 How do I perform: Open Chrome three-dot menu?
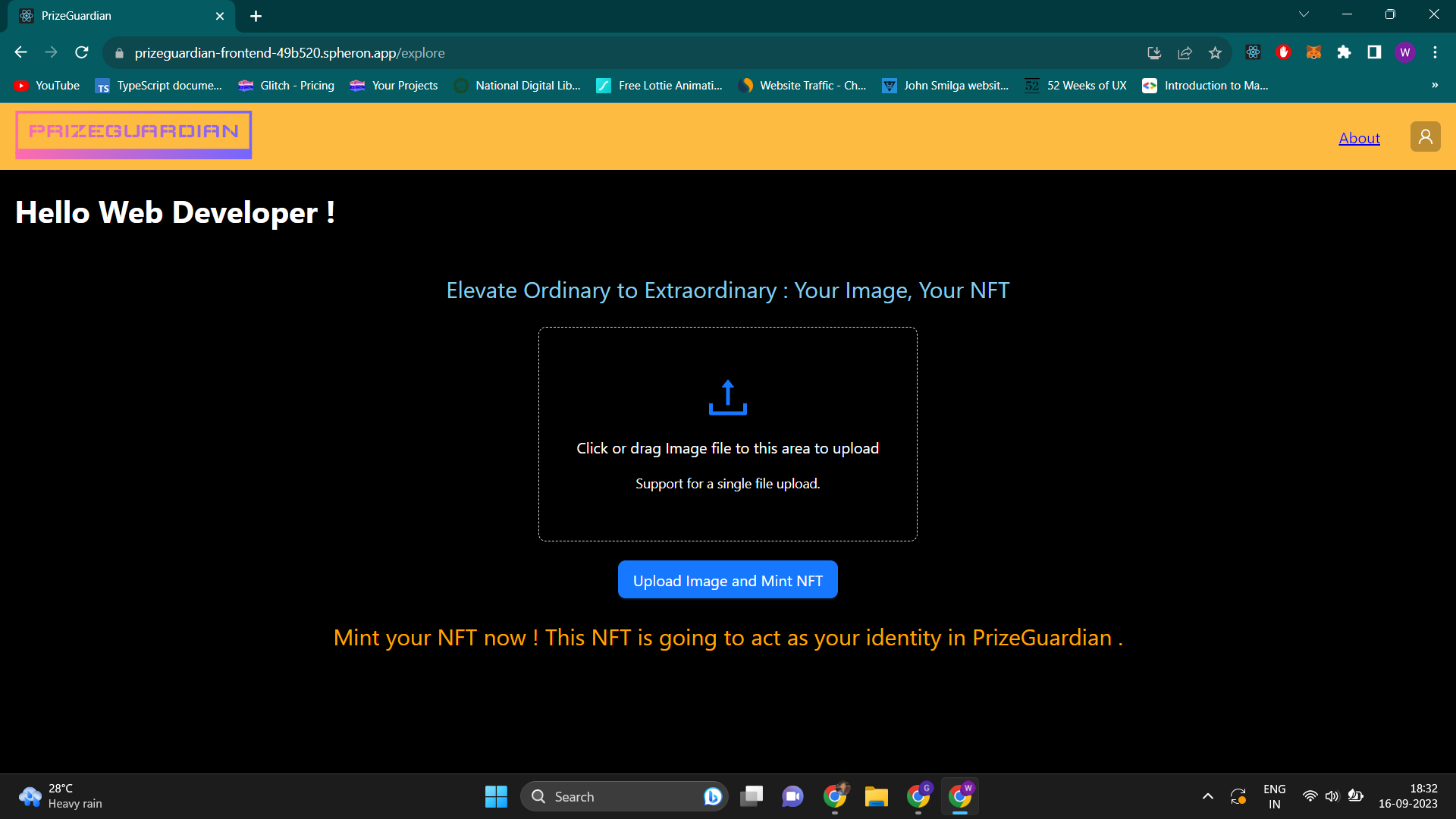pos(1435,52)
